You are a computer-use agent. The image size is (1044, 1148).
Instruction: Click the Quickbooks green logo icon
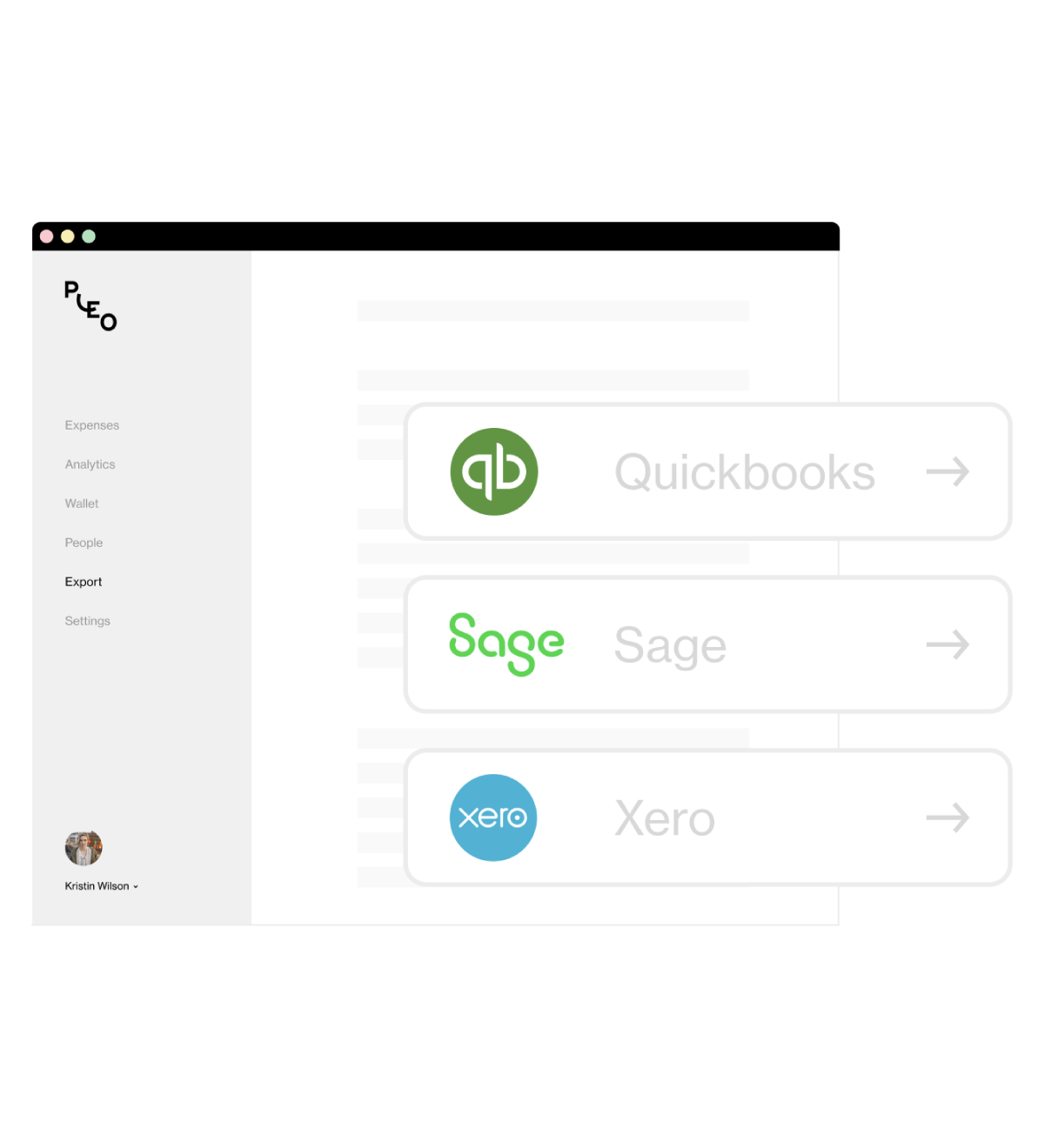click(494, 471)
